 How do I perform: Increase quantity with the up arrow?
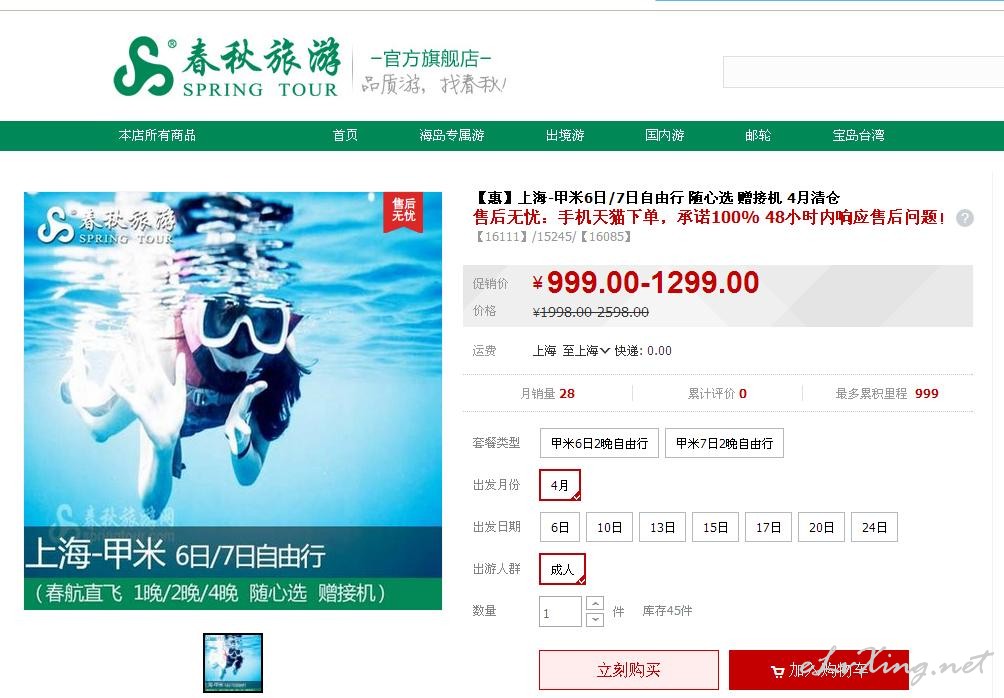coord(595,604)
